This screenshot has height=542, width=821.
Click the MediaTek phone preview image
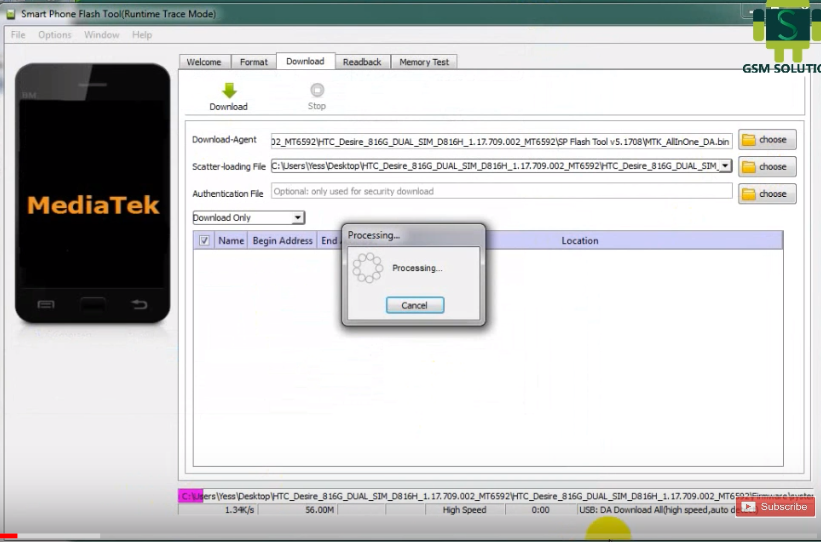[93, 193]
